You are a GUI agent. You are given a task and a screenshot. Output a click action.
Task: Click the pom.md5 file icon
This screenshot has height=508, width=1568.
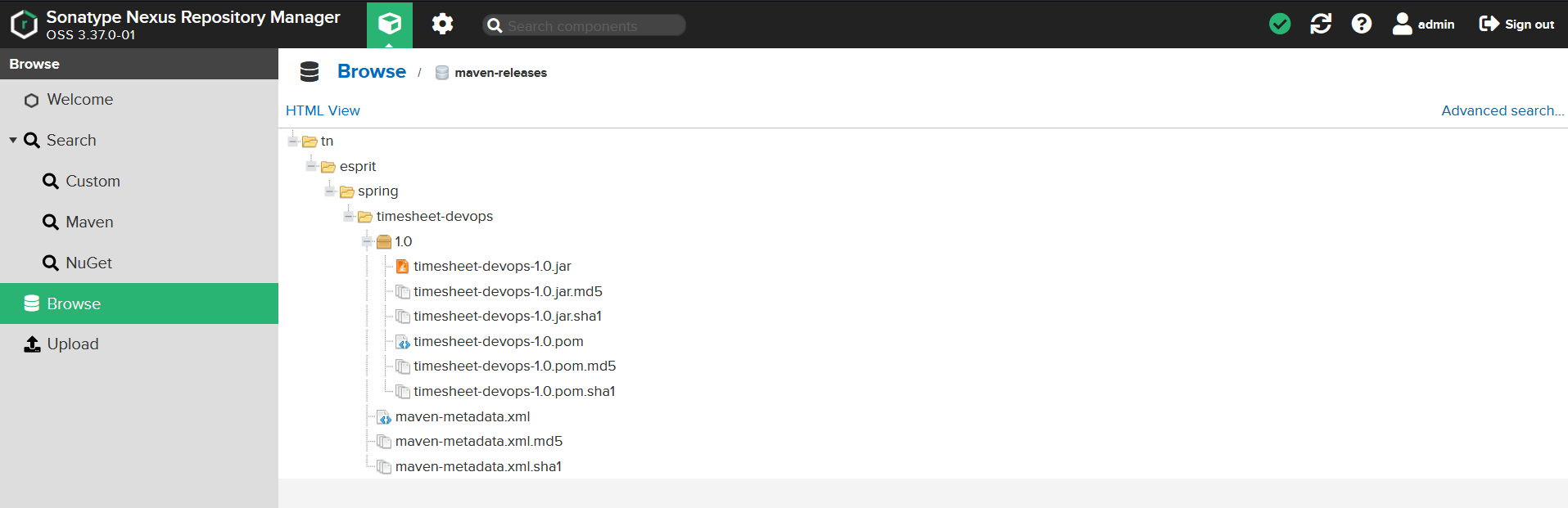click(x=403, y=366)
